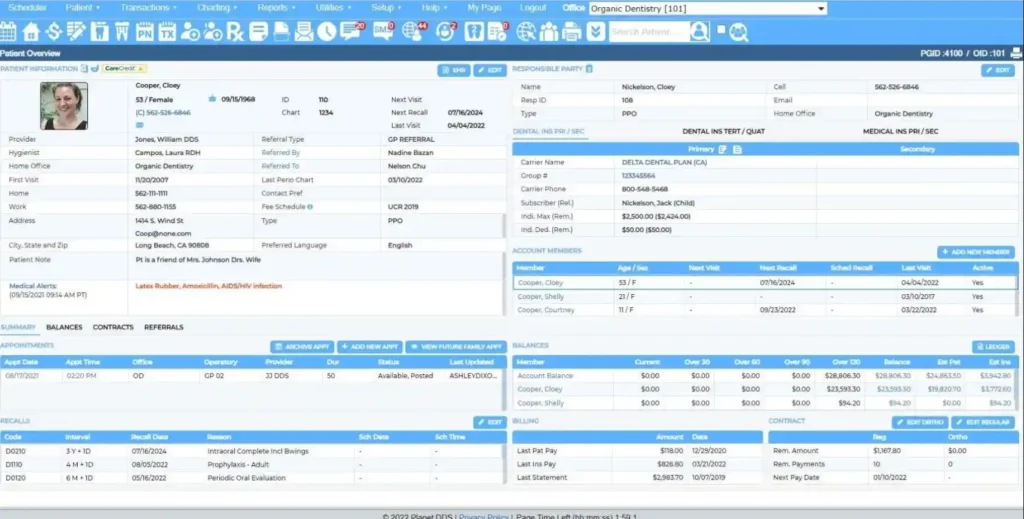Click Archive Appt button
1024x519 pixels.
(x=302, y=347)
